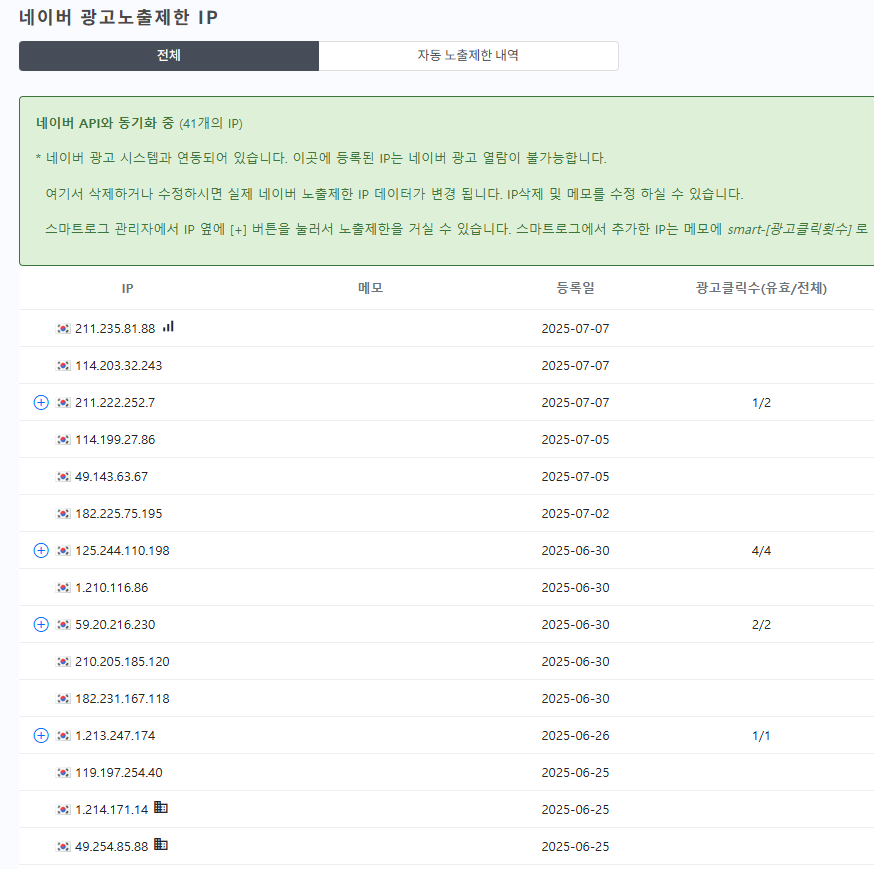Screen dimensions: 874x869
Task: Click the flag icon beside 1.210.116.86
Action: point(64,588)
